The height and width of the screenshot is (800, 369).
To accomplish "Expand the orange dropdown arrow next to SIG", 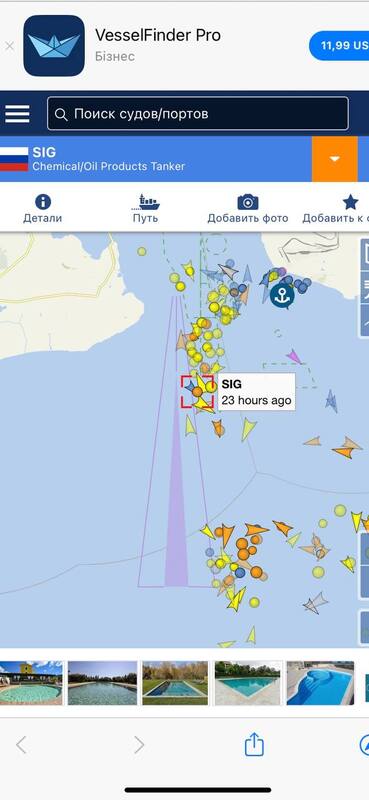I will [334, 159].
